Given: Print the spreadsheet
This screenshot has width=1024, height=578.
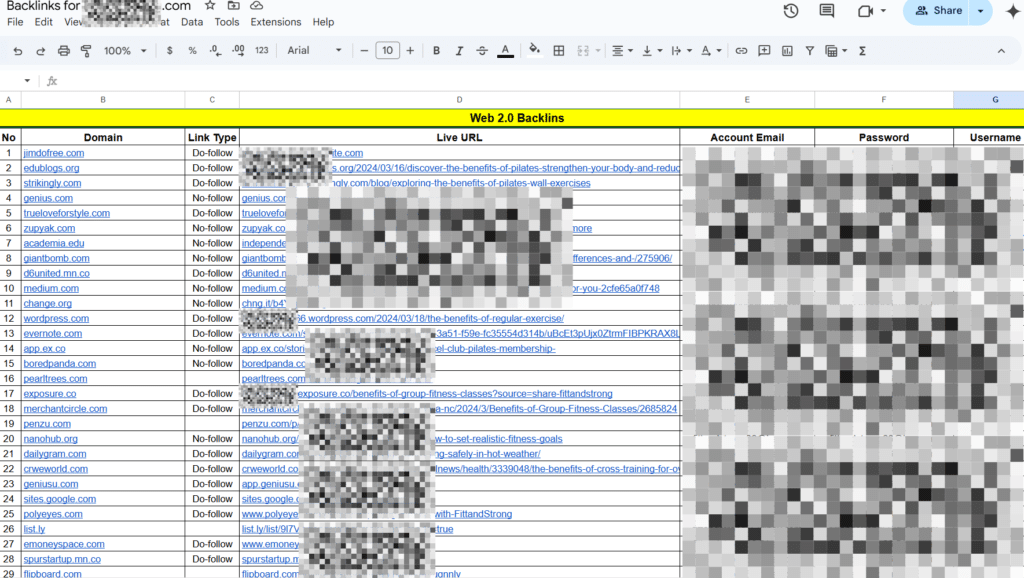Looking at the screenshot, I should click(63, 51).
